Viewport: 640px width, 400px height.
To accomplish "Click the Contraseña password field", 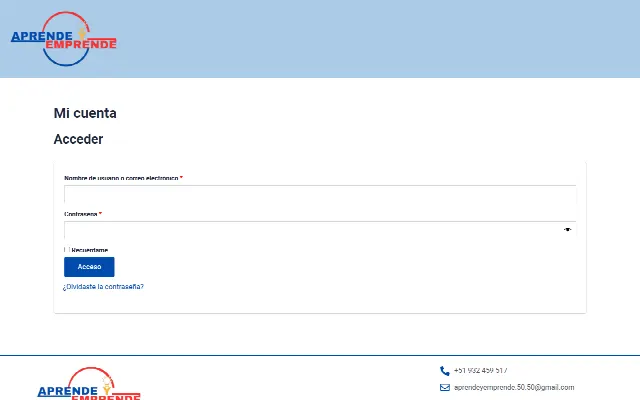I will [x=320, y=230].
